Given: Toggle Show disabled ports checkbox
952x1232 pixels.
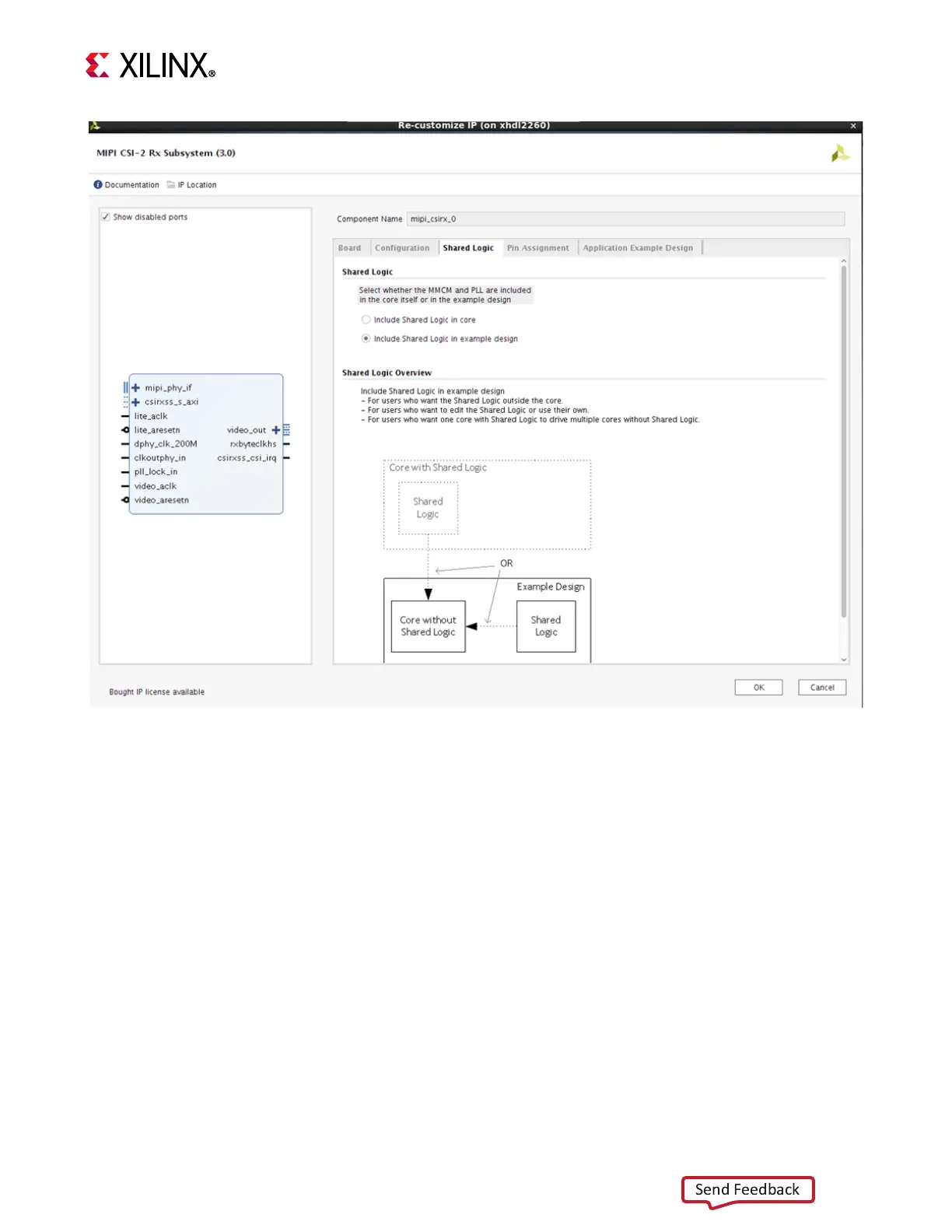Looking at the screenshot, I should [106, 217].
